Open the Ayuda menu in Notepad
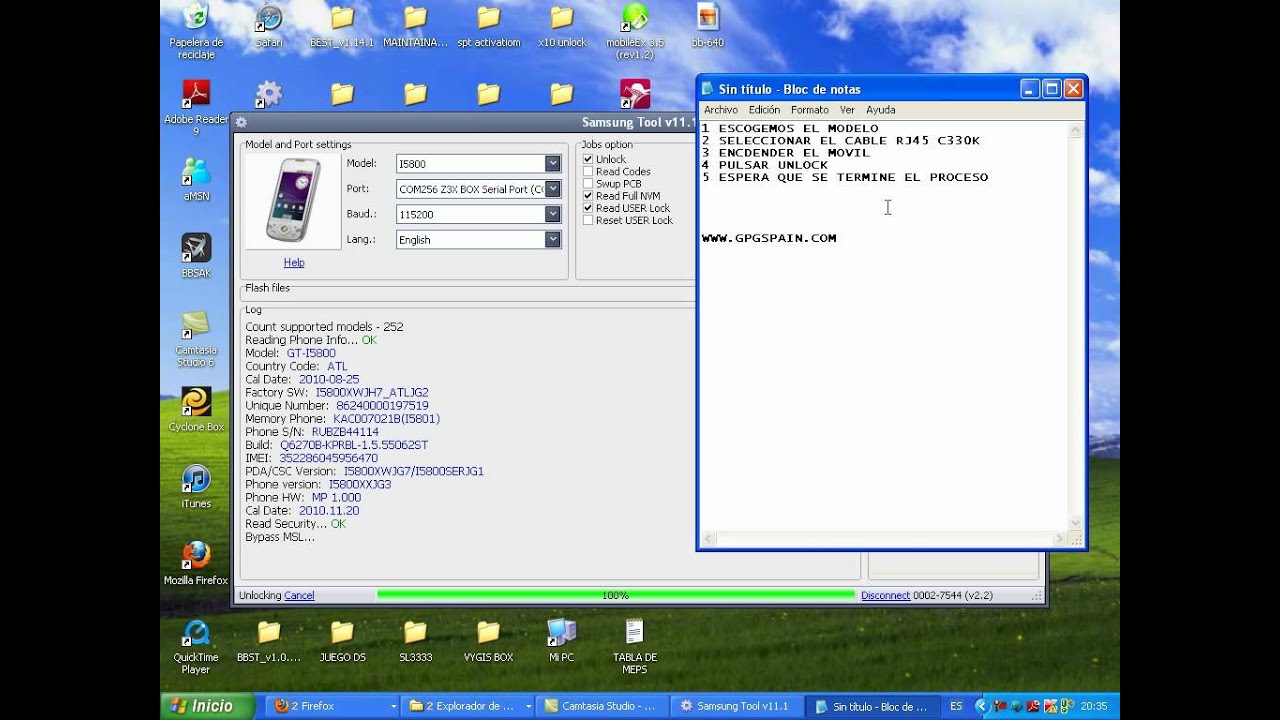This screenshot has height=720, width=1280. tap(881, 110)
